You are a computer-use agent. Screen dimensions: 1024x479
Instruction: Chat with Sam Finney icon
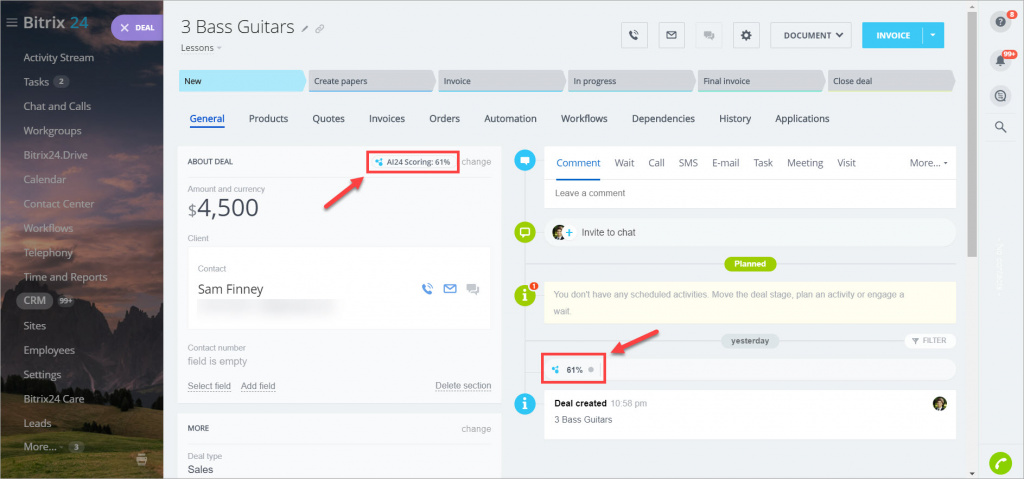click(x=473, y=289)
